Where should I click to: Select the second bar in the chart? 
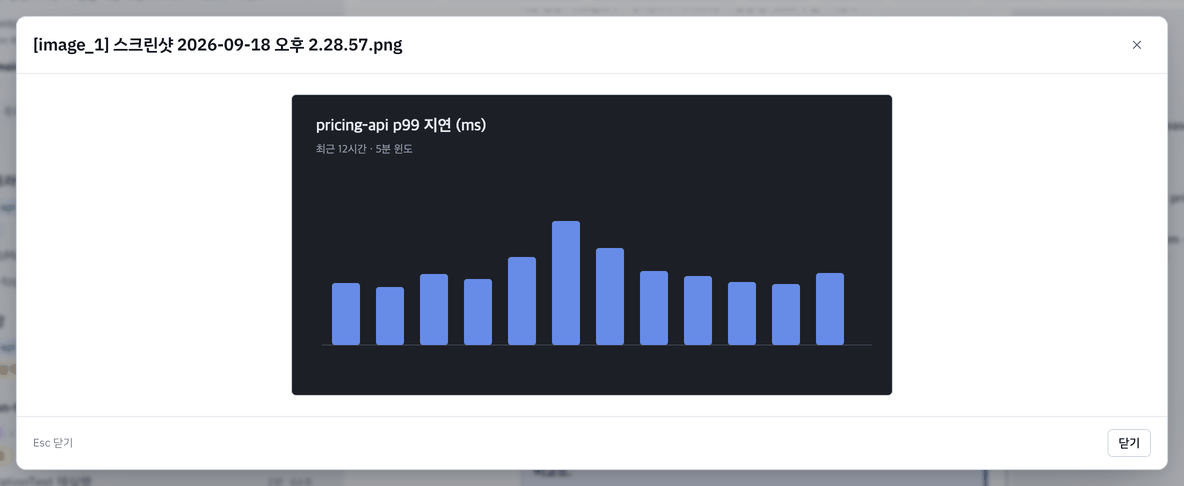[390, 316]
